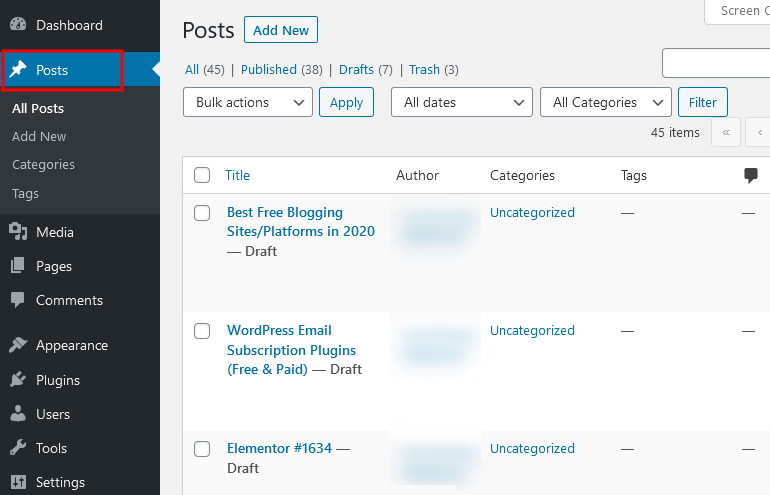Show Published (38) posts filter
This screenshot has width=770, height=495.
coord(281,70)
